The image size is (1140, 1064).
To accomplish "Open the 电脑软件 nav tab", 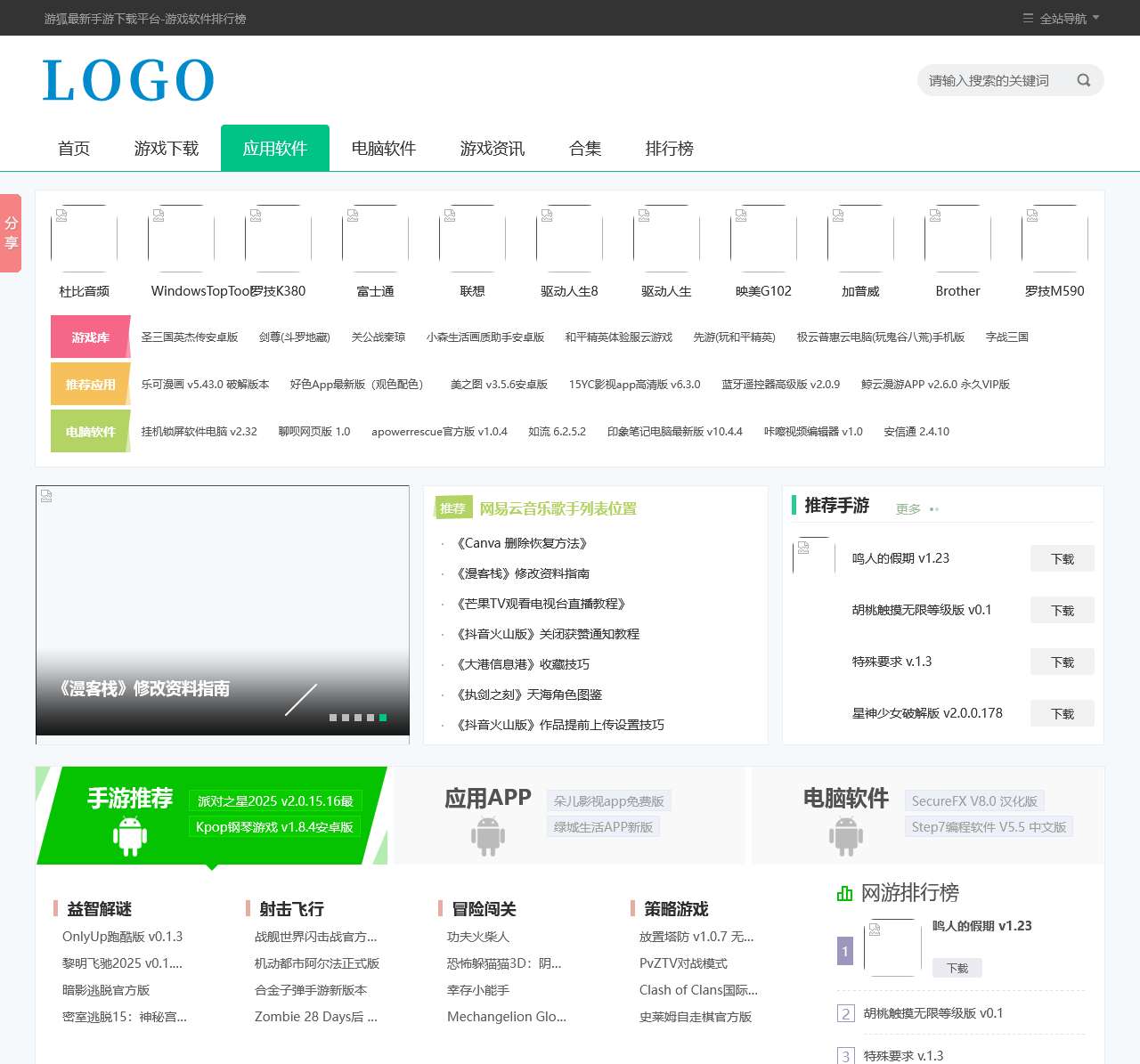I will pyautogui.click(x=384, y=148).
